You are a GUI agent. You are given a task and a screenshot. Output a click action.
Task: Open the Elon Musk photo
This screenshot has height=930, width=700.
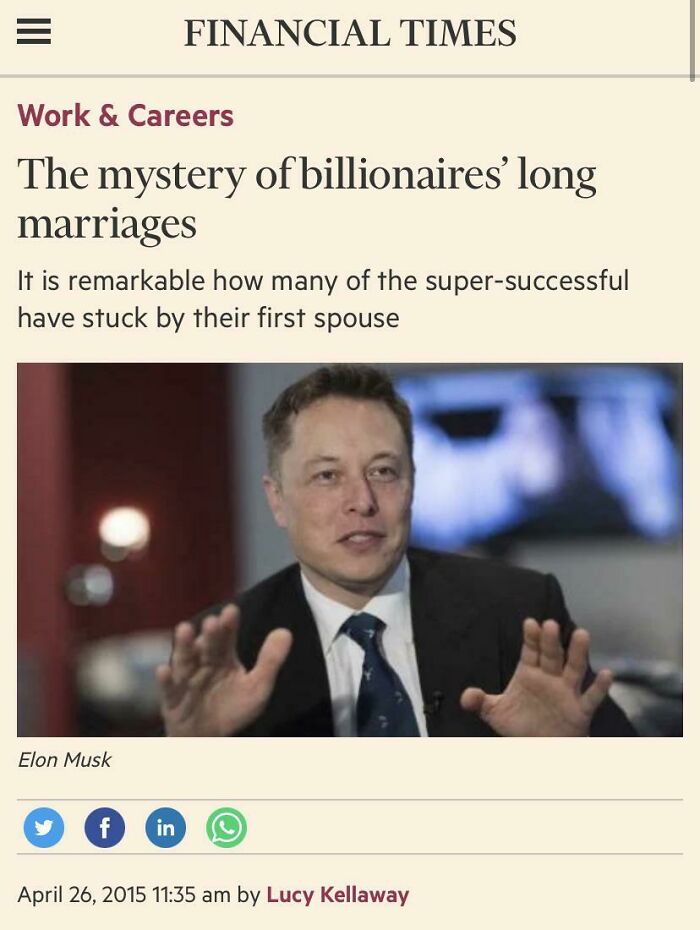click(x=350, y=548)
